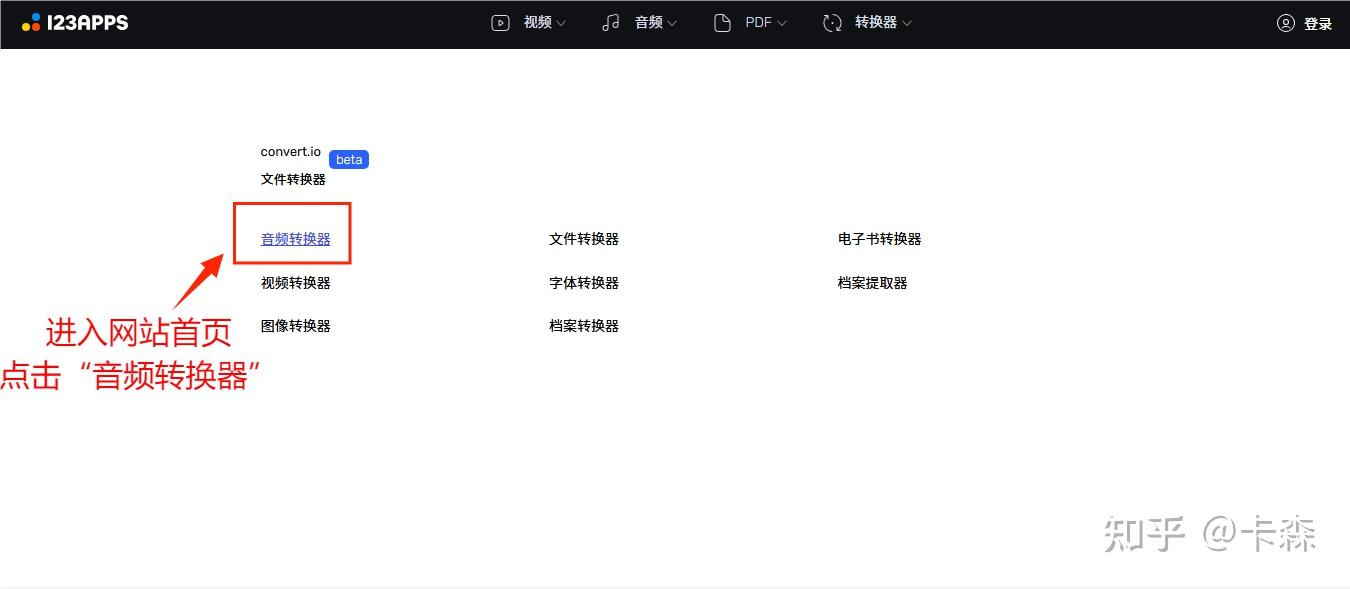Open the 电子书转换器 link
The image size is (1350, 589).
pyautogui.click(x=880, y=239)
